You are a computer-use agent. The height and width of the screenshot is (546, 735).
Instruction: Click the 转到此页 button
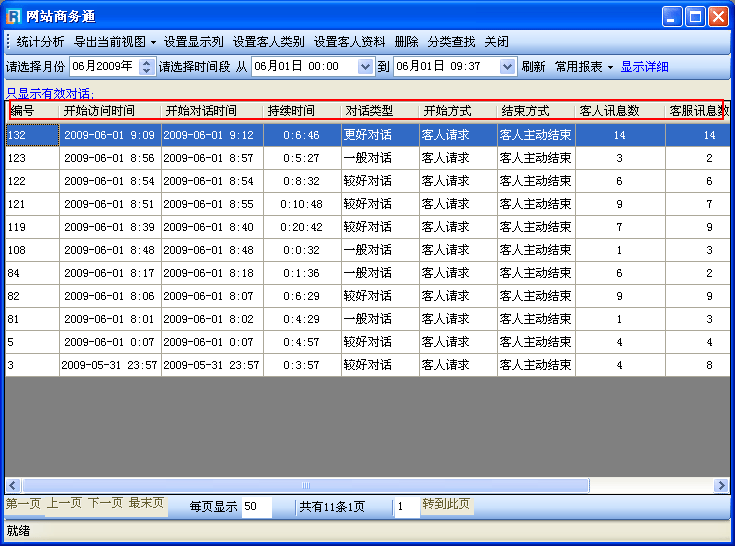coord(446,505)
